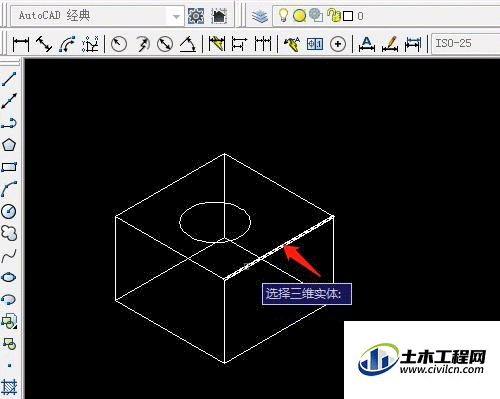This screenshot has width=500, height=399.
Task: Open the Quick Leader tool
Action: 292,44
